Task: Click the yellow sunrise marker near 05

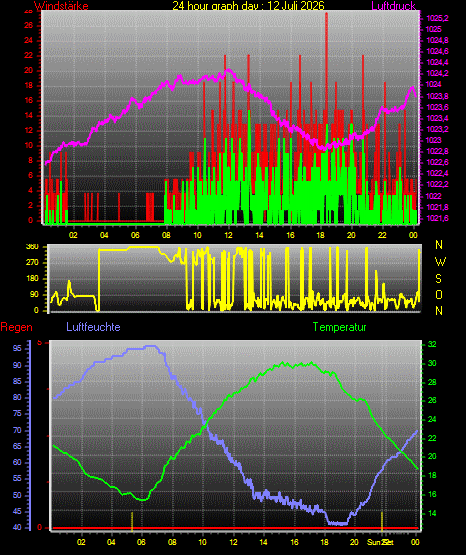Action: (x=132, y=521)
